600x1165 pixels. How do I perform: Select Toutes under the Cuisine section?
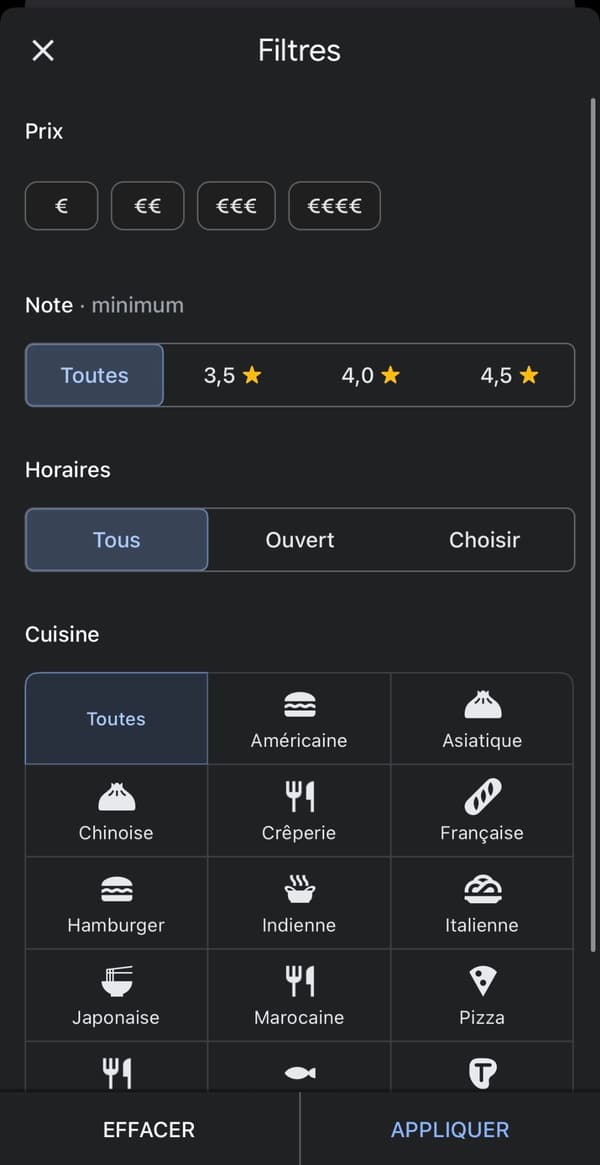click(116, 718)
